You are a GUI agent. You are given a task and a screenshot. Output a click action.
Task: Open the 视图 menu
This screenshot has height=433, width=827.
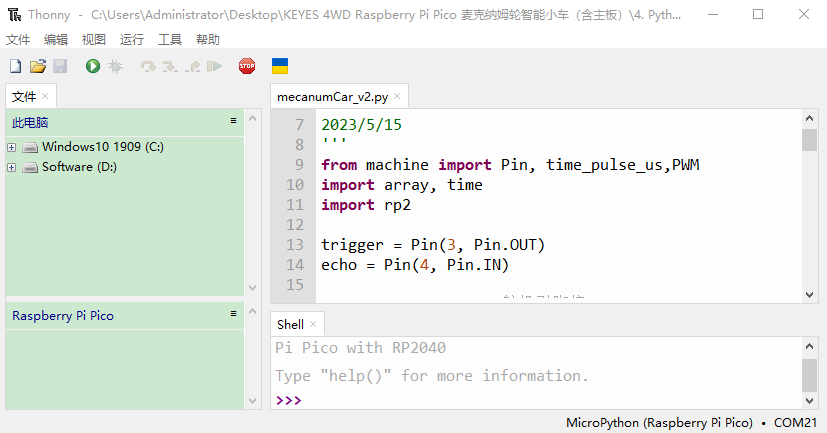[94, 40]
